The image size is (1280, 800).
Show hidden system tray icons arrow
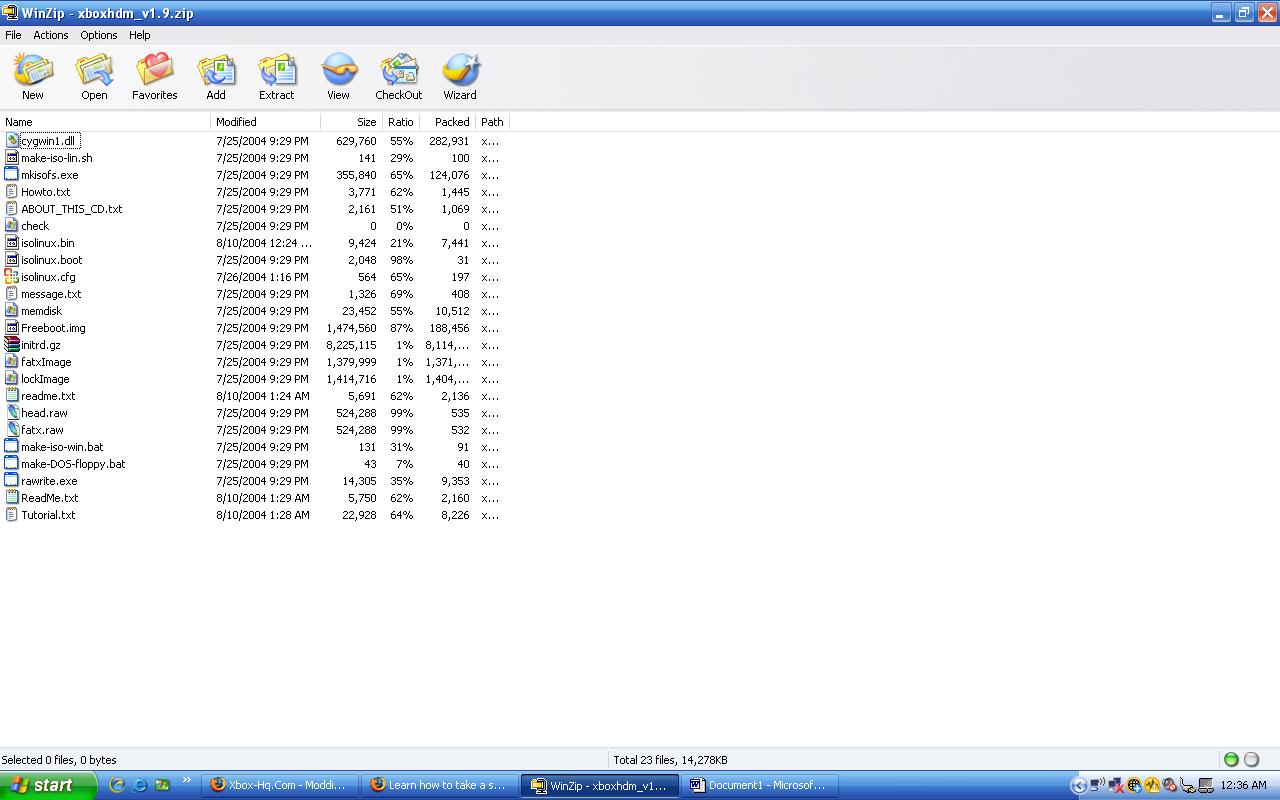click(x=1078, y=785)
